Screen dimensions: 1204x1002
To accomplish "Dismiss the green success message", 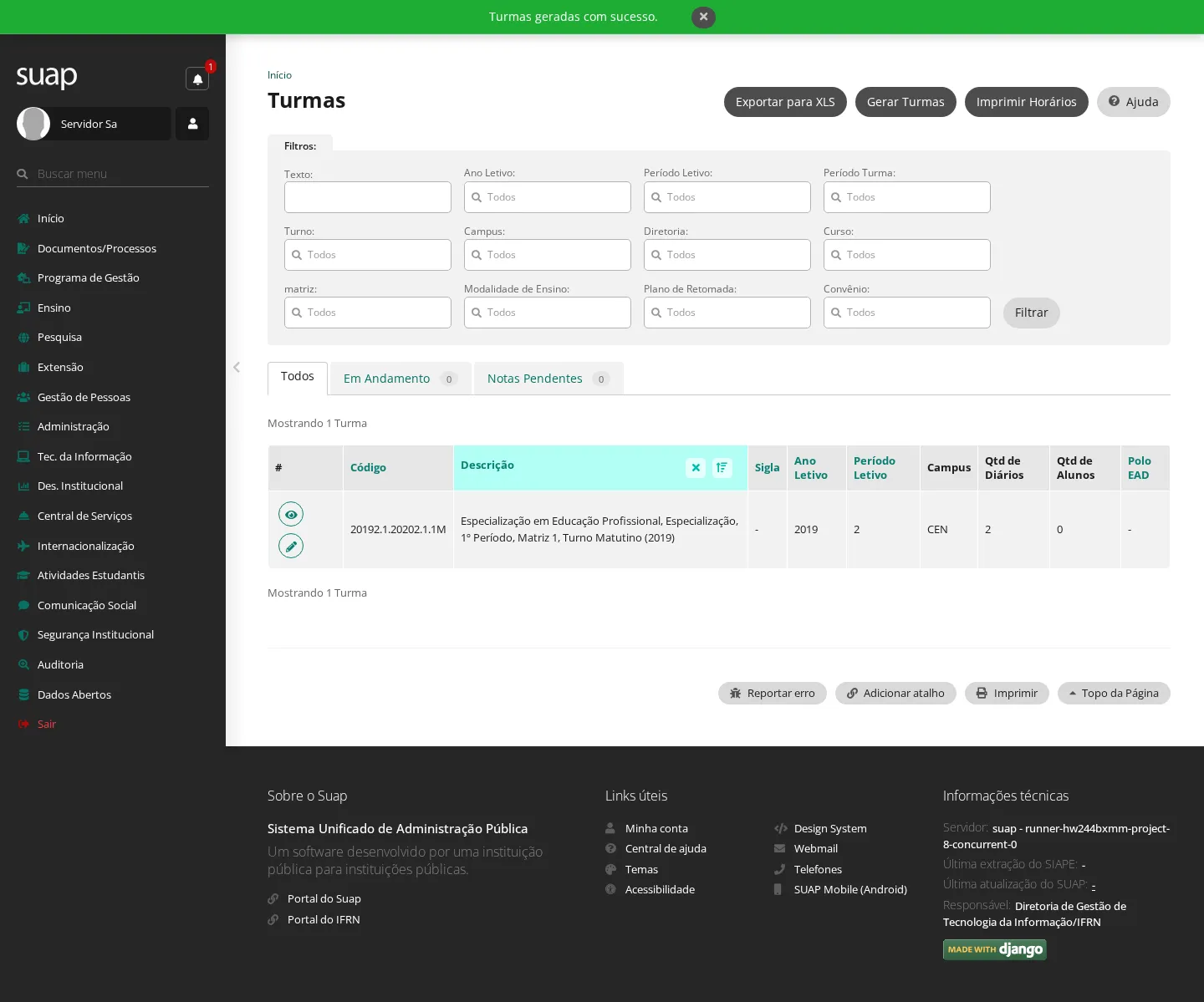I will pos(703,17).
